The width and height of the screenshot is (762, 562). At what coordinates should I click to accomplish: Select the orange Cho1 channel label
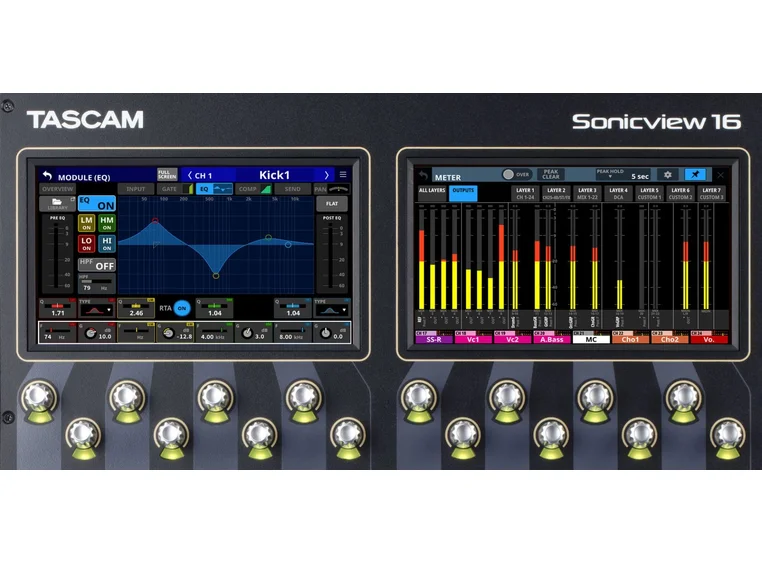click(x=631, y=339)
